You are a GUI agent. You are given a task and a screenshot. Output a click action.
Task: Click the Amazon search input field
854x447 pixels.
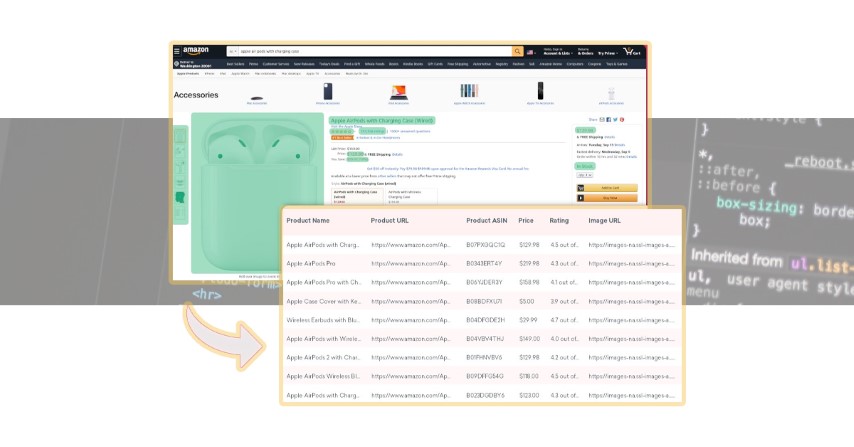(x=375, y=51)
